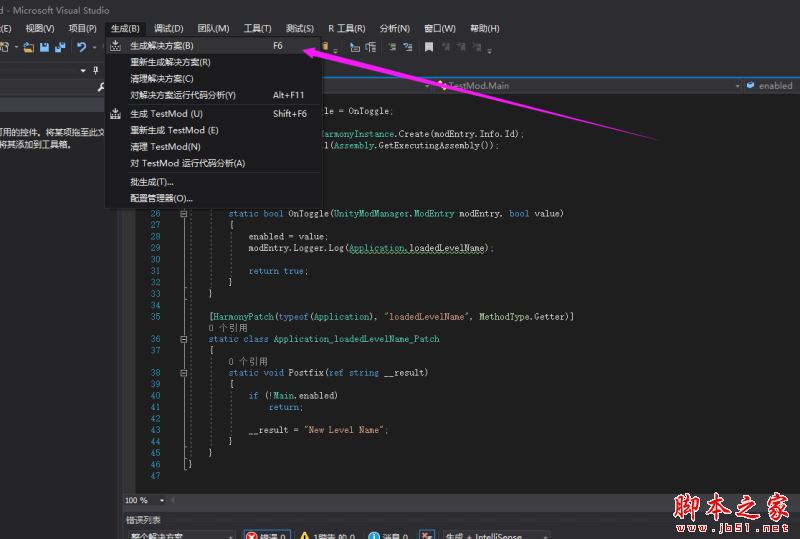800x539 pixels.
Task: Click the Open File folder toolbar icon
Action: [x=29, y=47]
